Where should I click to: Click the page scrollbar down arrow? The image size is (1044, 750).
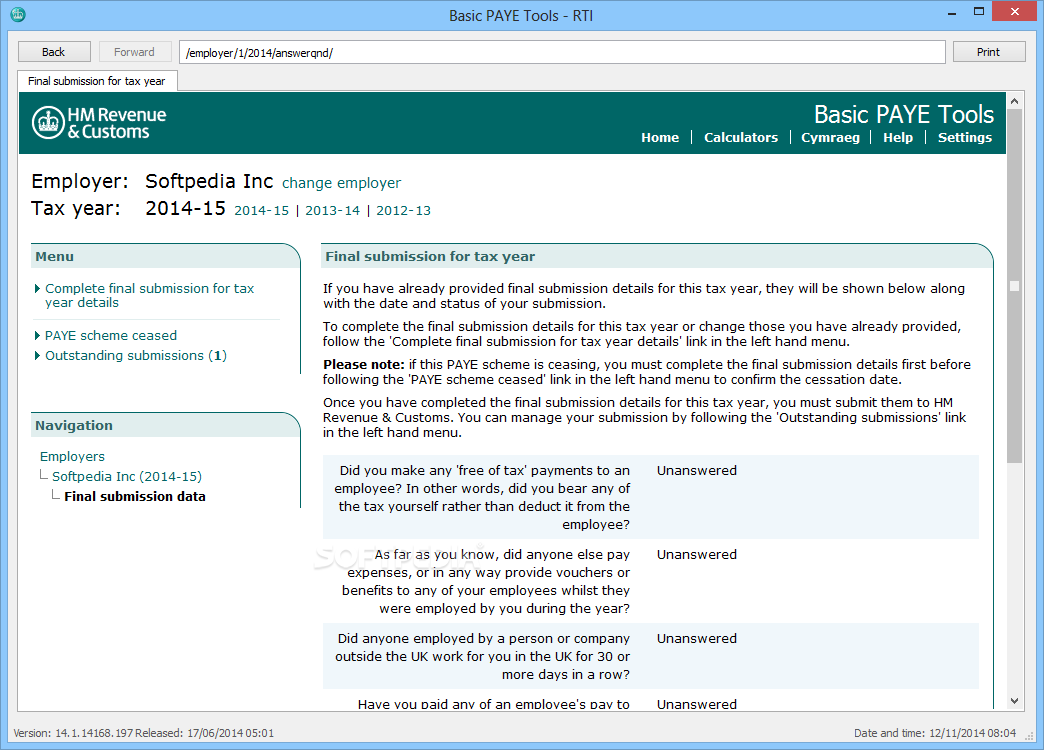pos(1014,701)
